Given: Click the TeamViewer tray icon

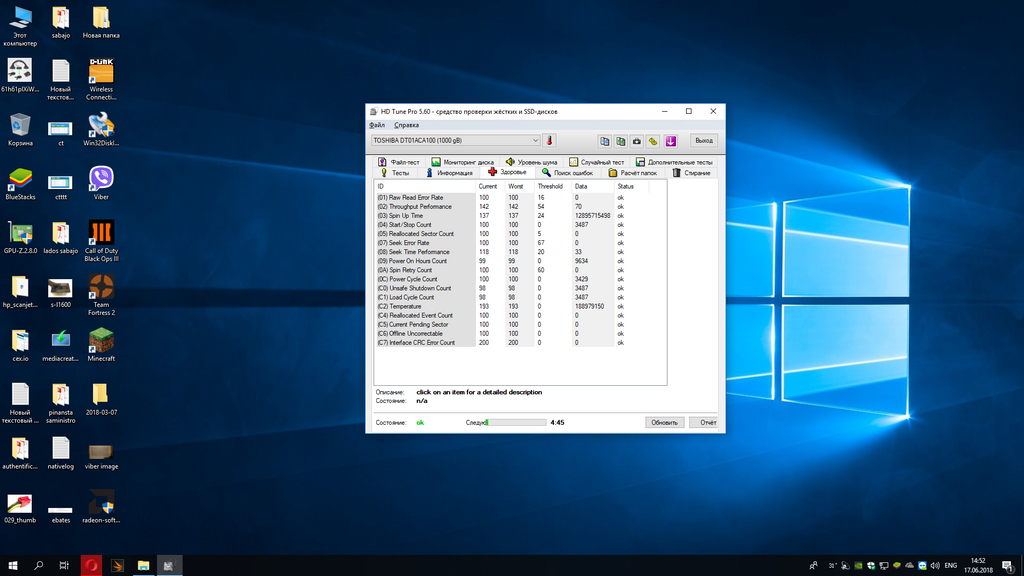Looking at the screenshot, I should (x=922, y=566).
